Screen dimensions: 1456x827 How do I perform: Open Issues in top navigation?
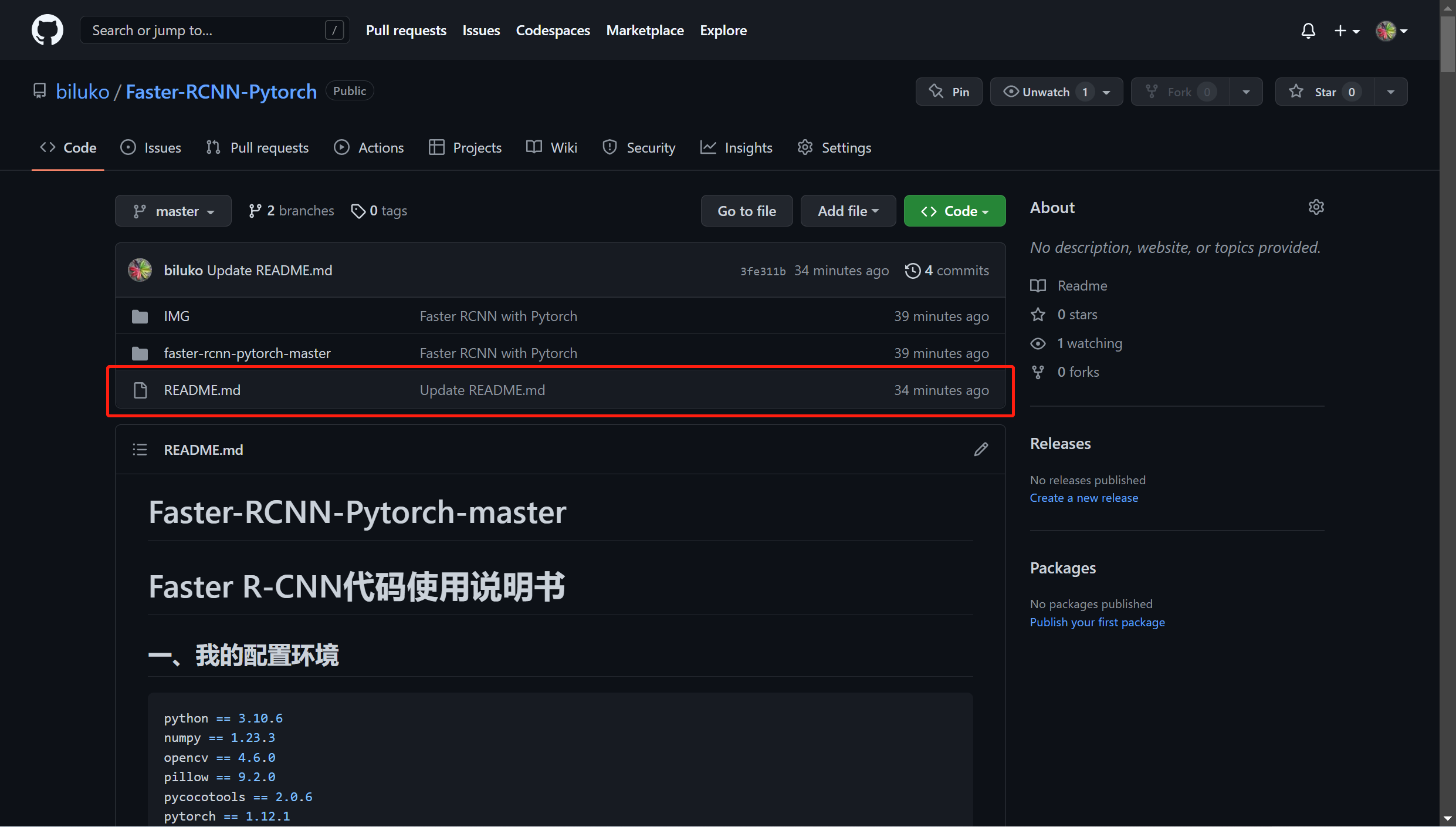(x=481, y=30)
